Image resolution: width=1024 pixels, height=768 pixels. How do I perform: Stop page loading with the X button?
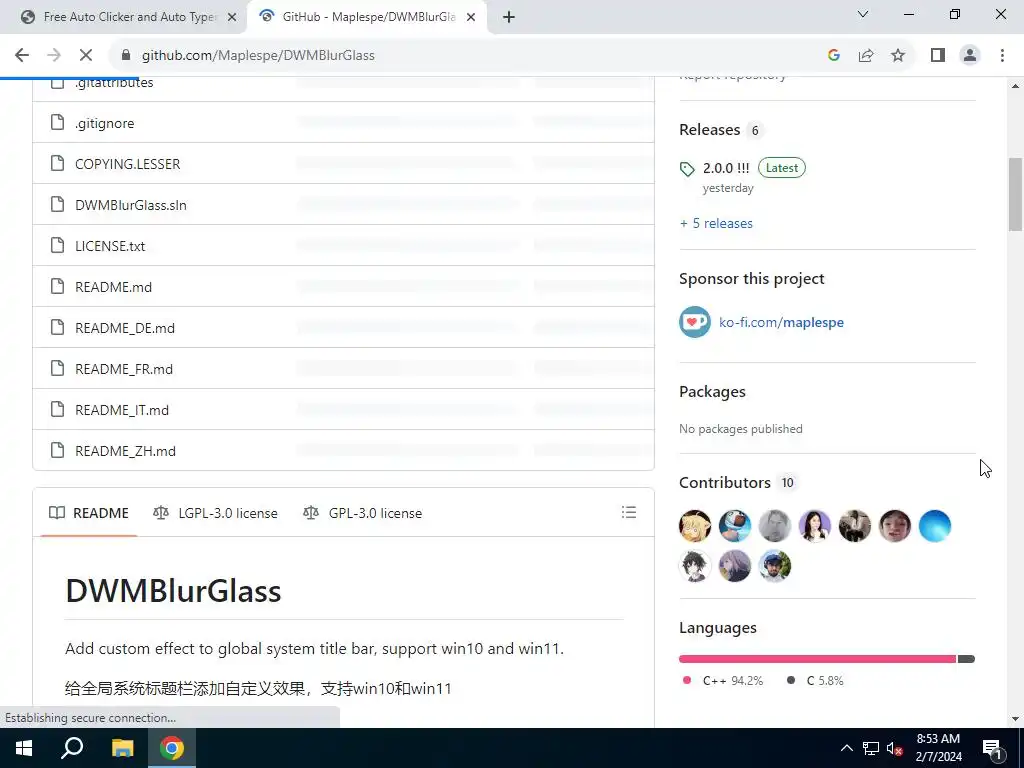tap(86, 56)
